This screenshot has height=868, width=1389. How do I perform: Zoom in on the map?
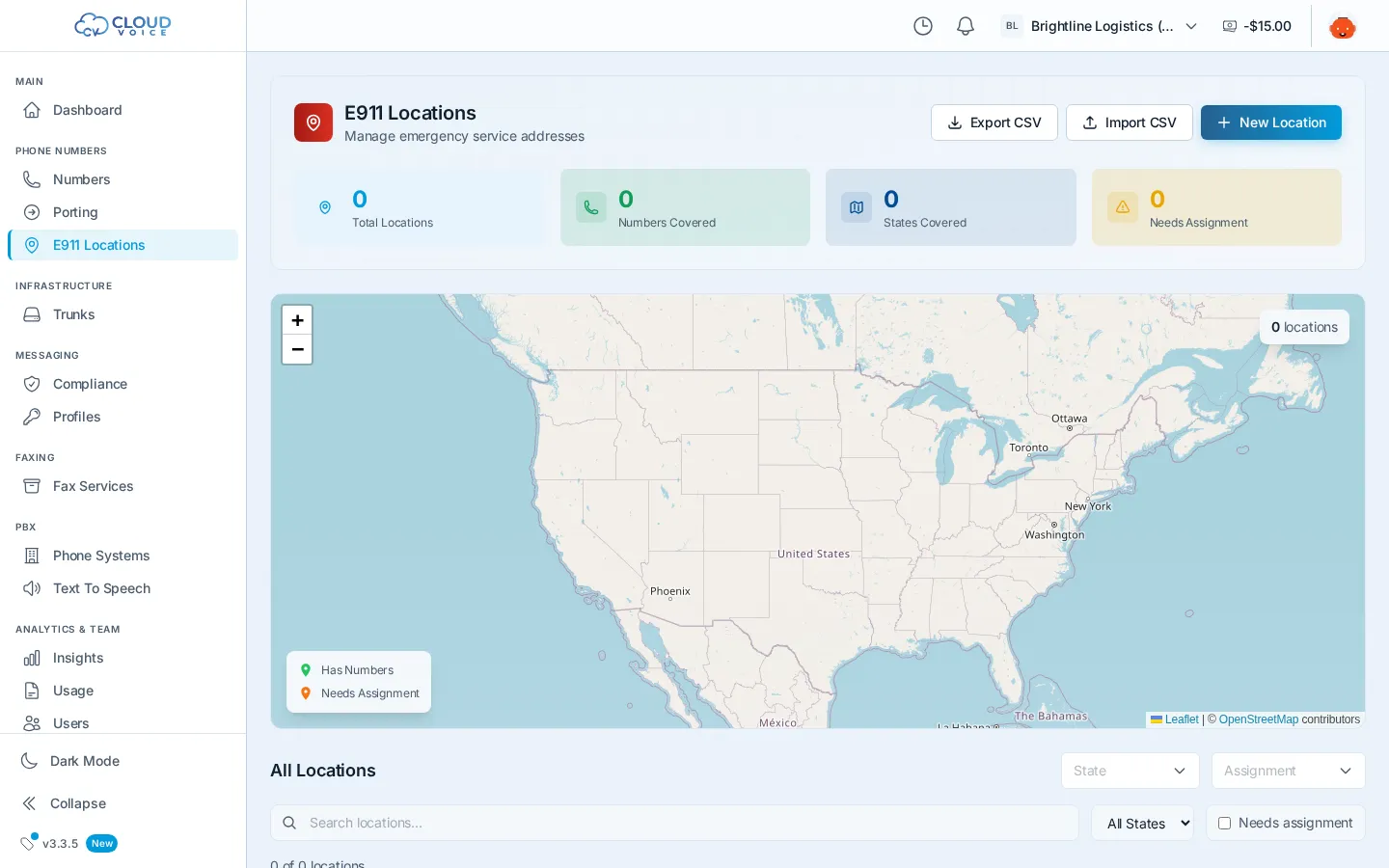tap(297, 320)
